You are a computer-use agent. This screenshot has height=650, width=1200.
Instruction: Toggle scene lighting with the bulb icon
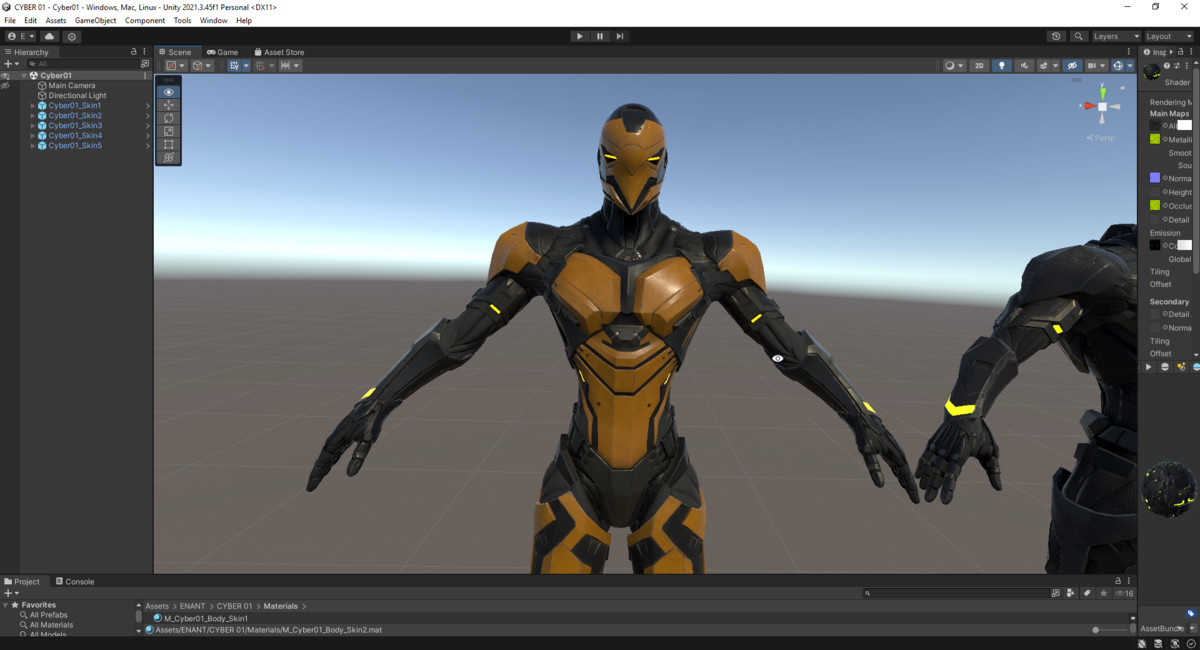1002,65
